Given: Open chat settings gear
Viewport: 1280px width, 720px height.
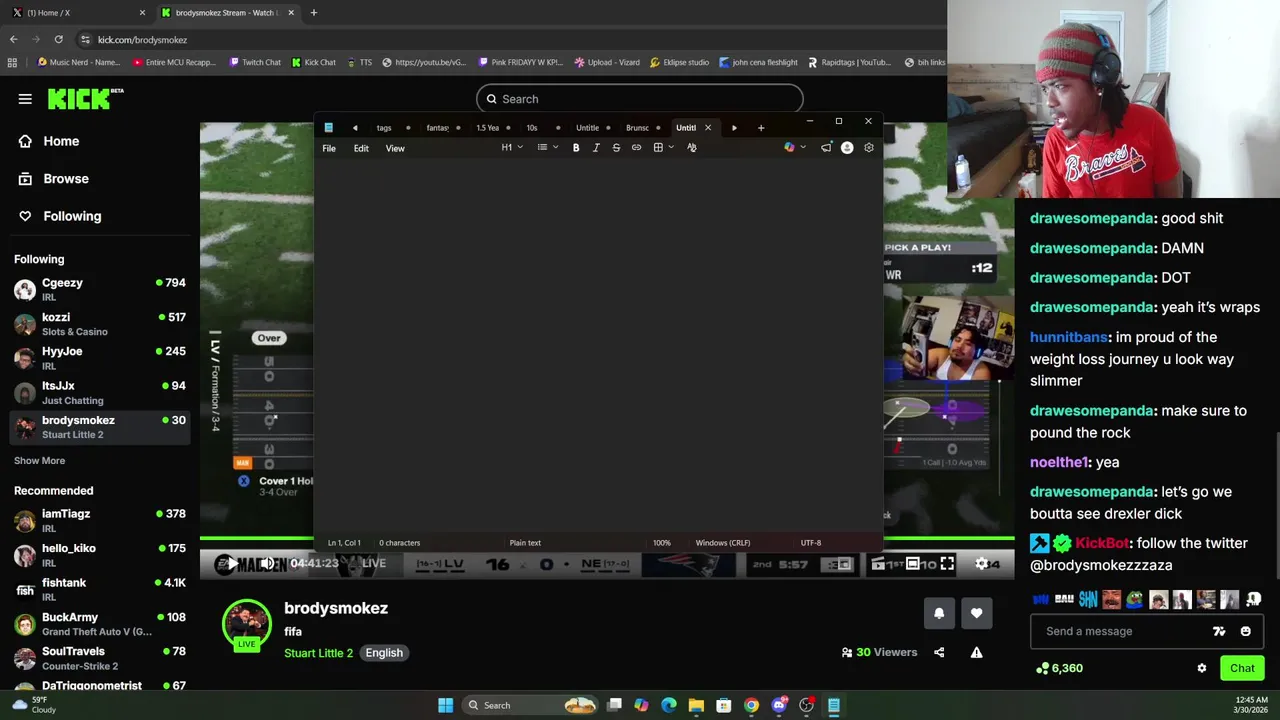Looking at the screenshot, I should click(1202, 669).
